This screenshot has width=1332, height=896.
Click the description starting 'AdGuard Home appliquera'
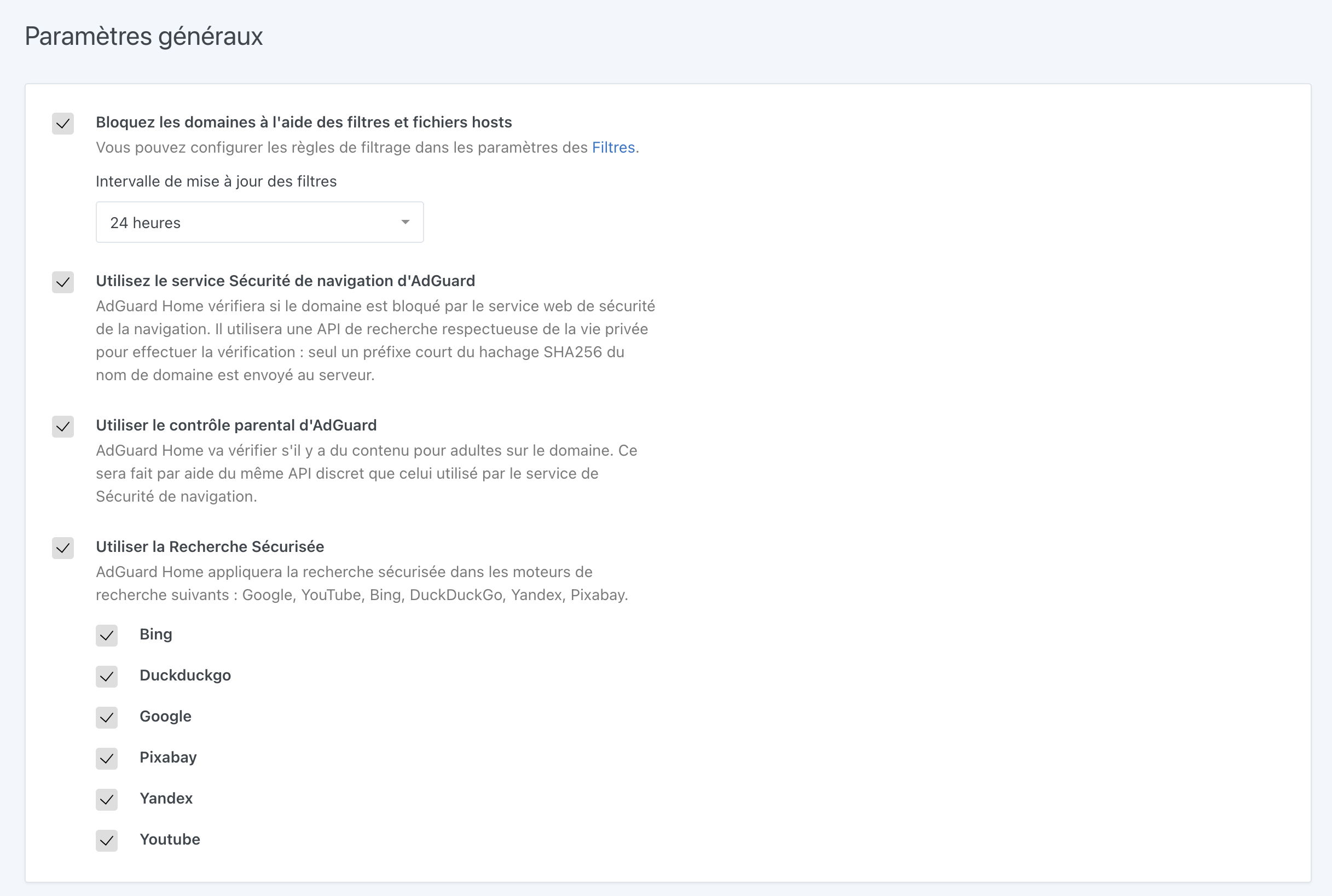(362, 584)
